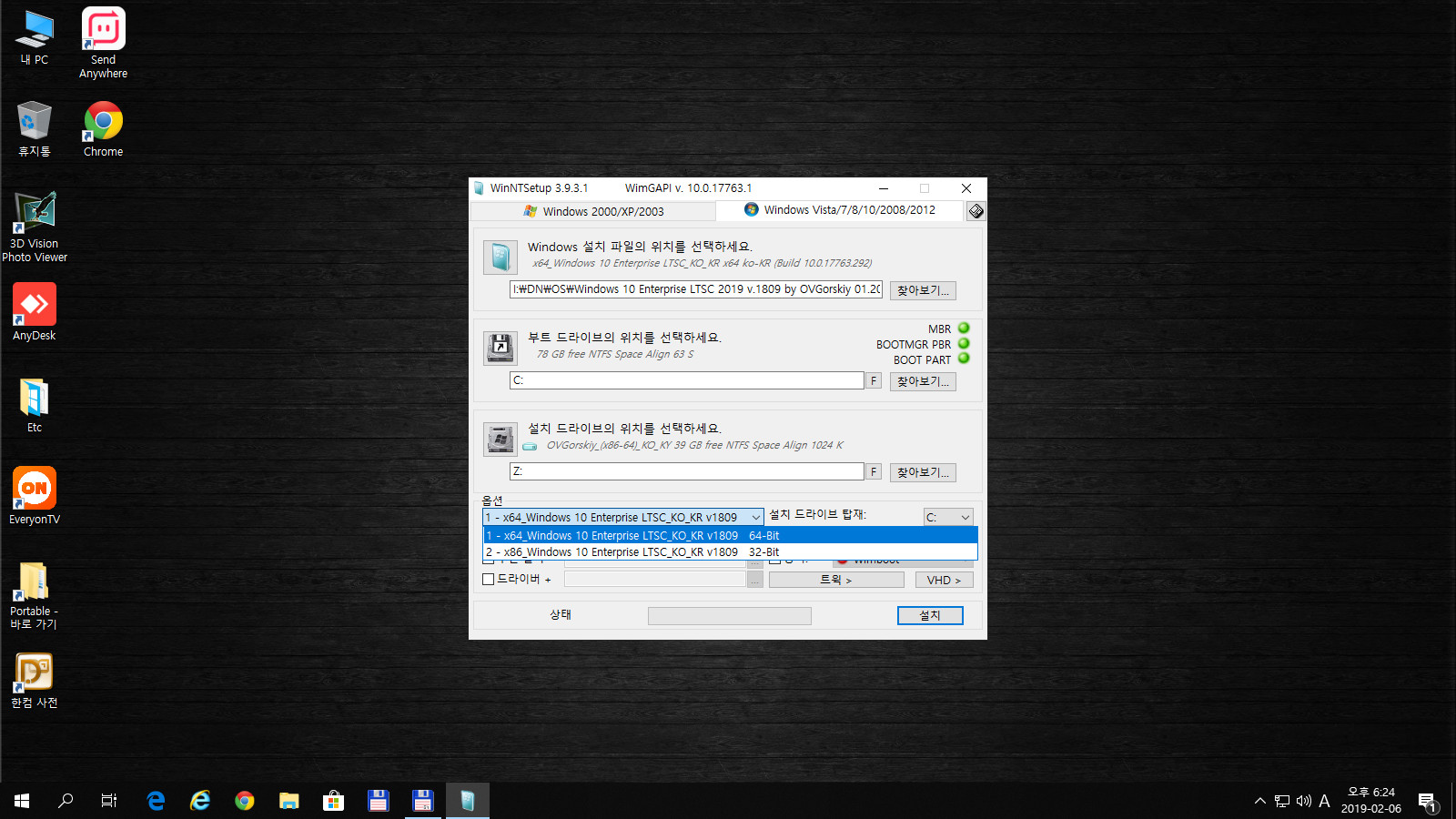Open Task View on the taskbar

click(x=109, y=801)
